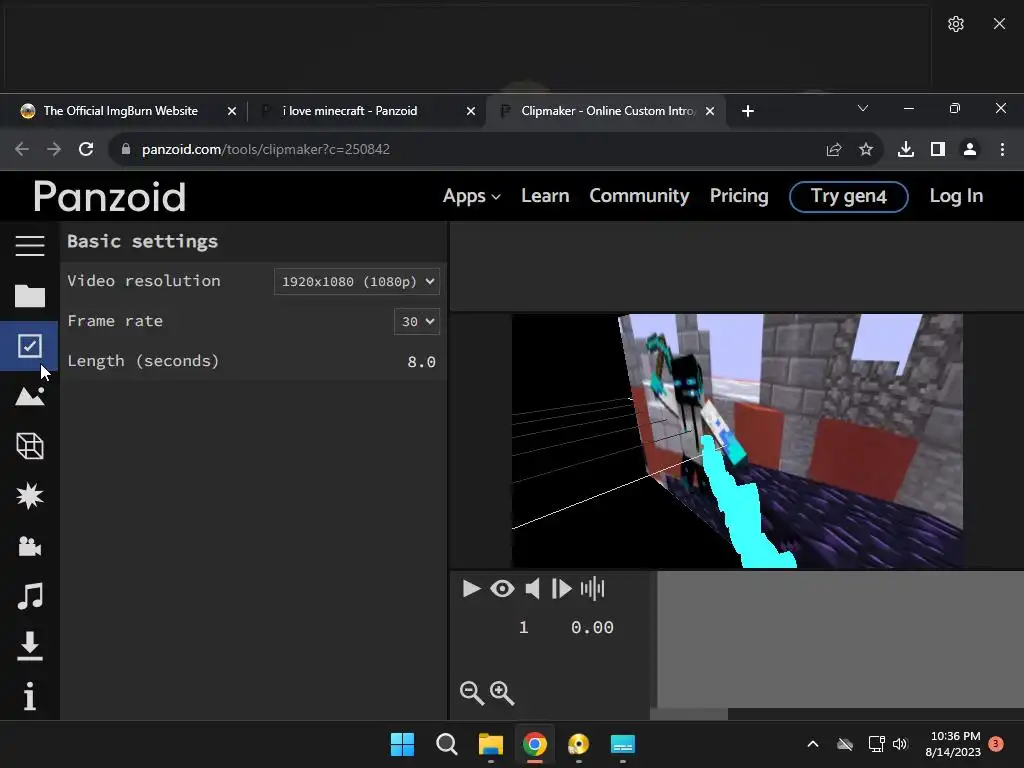This screenshot has height=768, width=1024.
Task: Play the clip preview
Action: pos(471,588)
